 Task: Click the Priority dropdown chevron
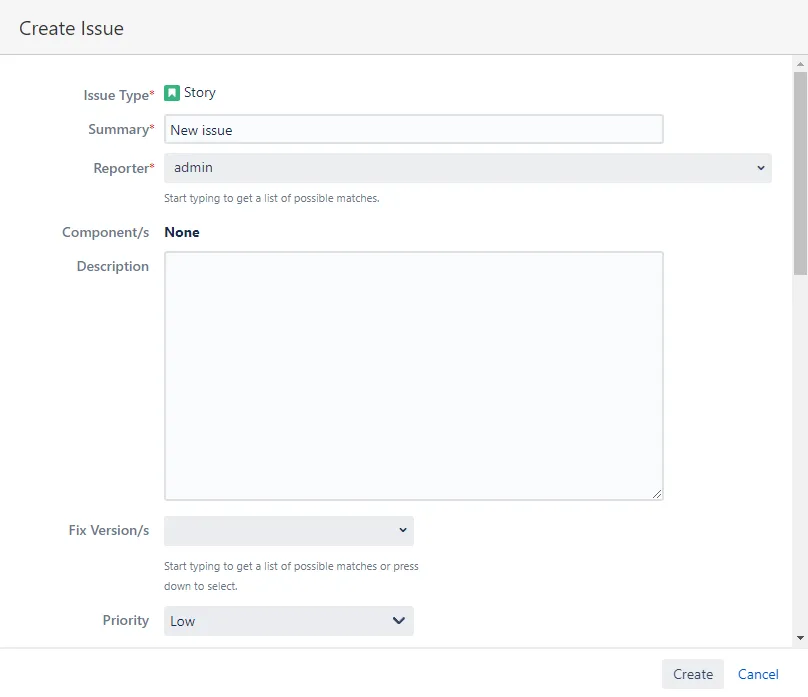(x=398, y=620)
